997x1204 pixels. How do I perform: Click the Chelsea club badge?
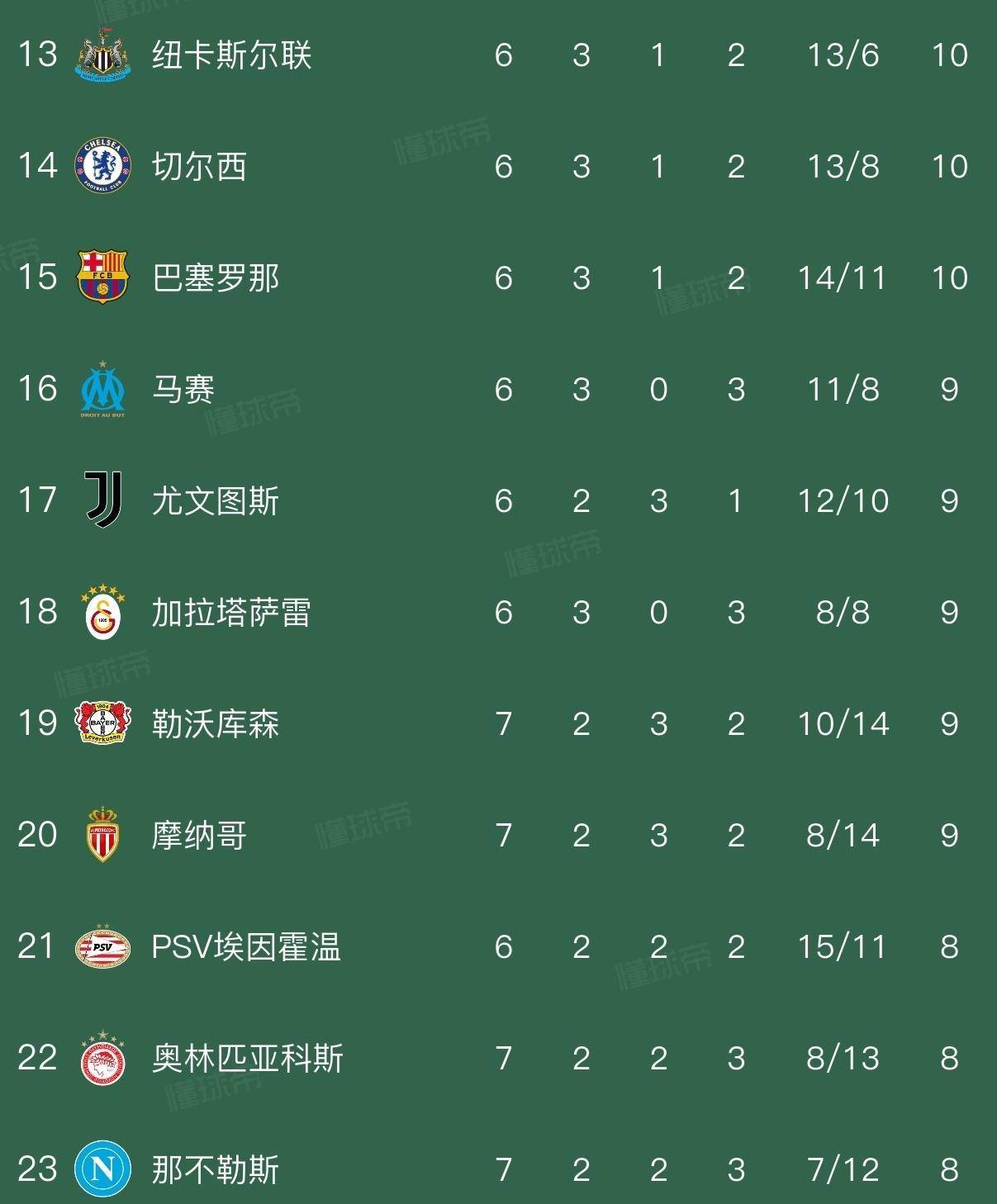point(103,166)
